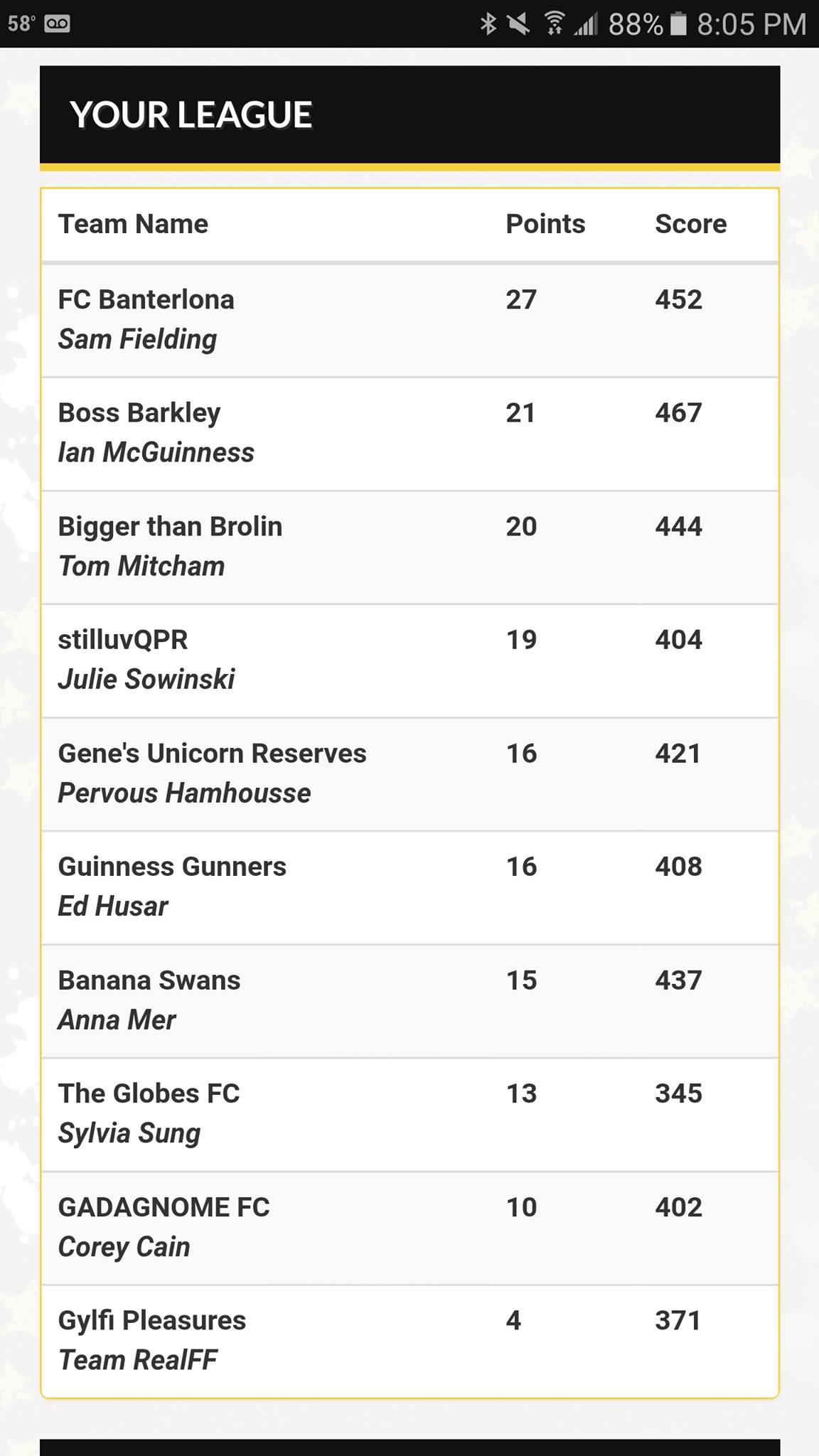Viewport: 819px width, 1456px height.
Task: Open The Globes FC team
Action: pyautogui.click(x=409, y=1114)
